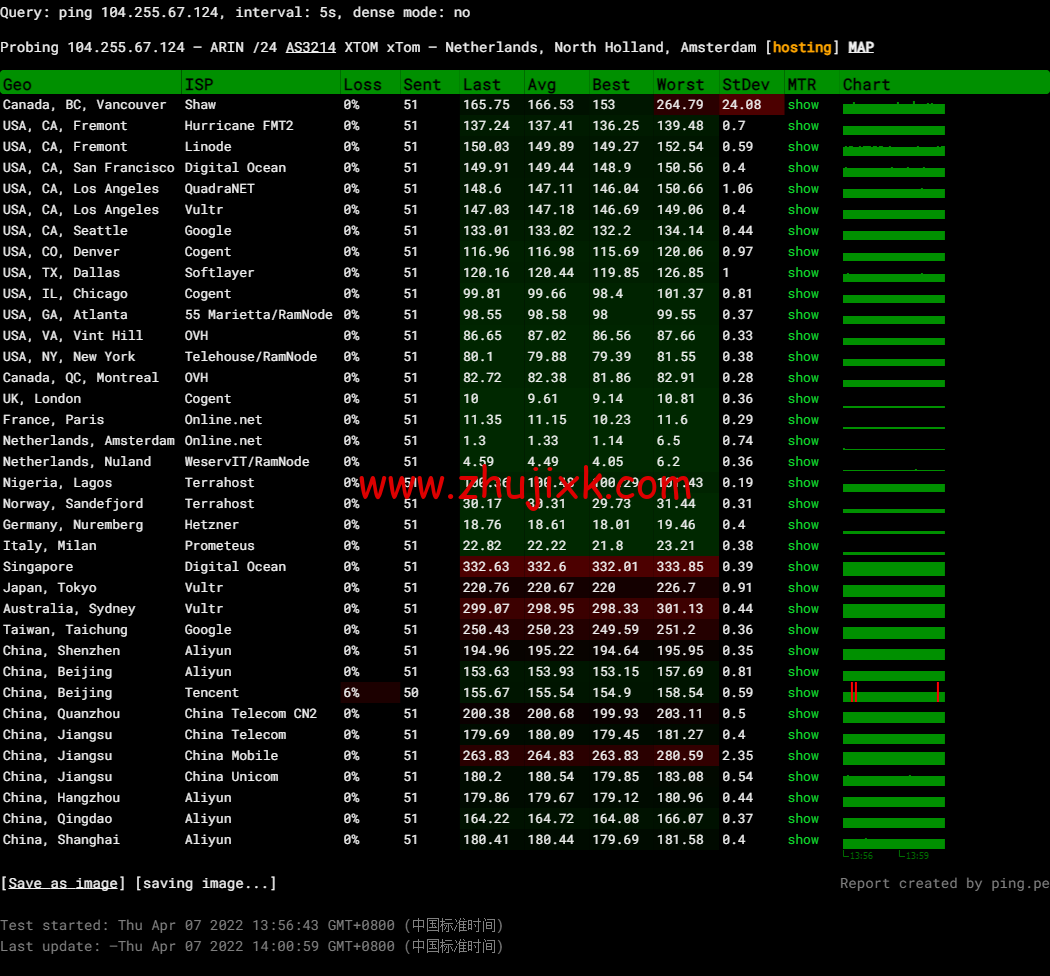Screen dimensions: 1050x976
Task: Click the StDev column header
Action: pos(745,85)
